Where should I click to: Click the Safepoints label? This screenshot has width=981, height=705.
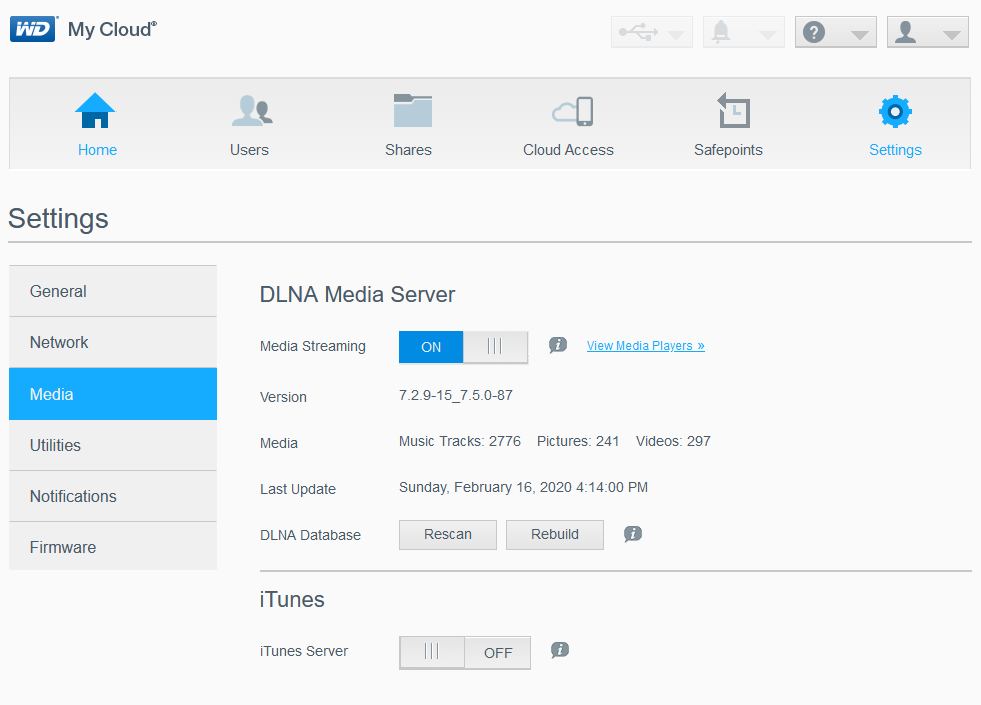[x=728, y=150]
